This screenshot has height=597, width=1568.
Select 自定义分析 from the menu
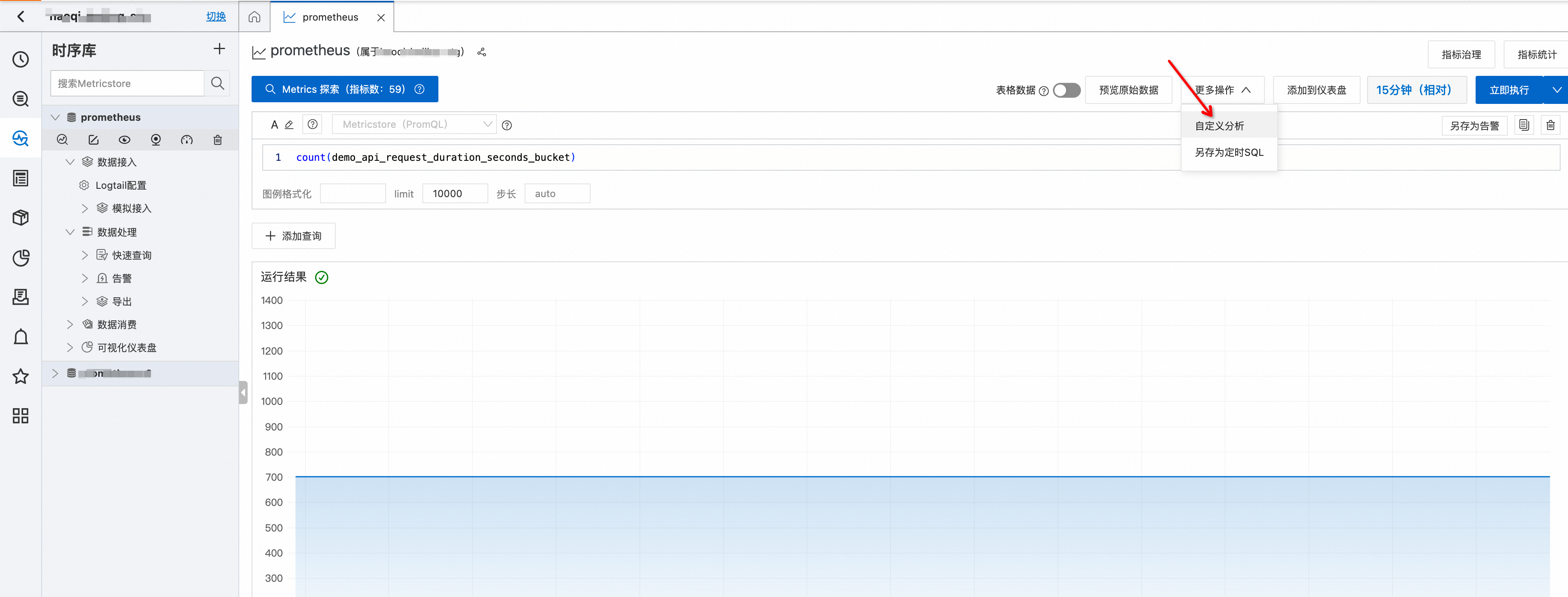[1219, 126]
